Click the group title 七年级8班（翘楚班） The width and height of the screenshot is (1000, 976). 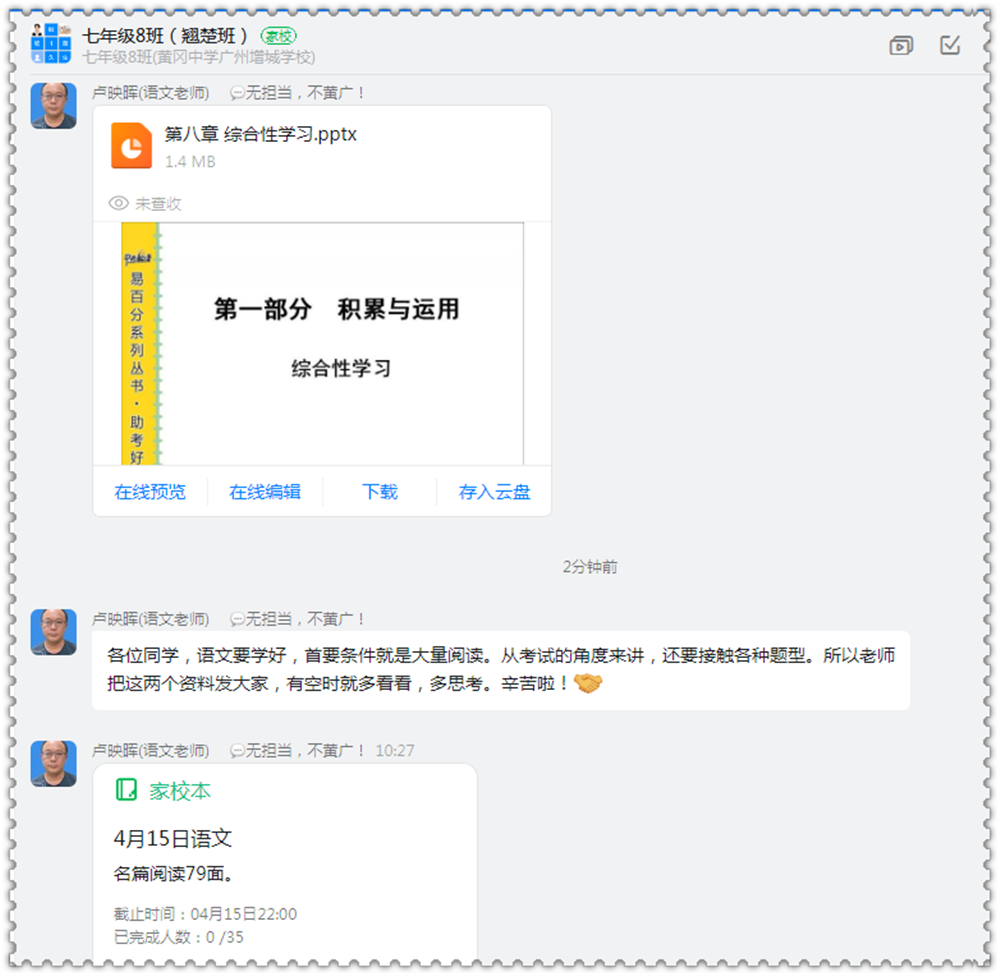point(165,36)
